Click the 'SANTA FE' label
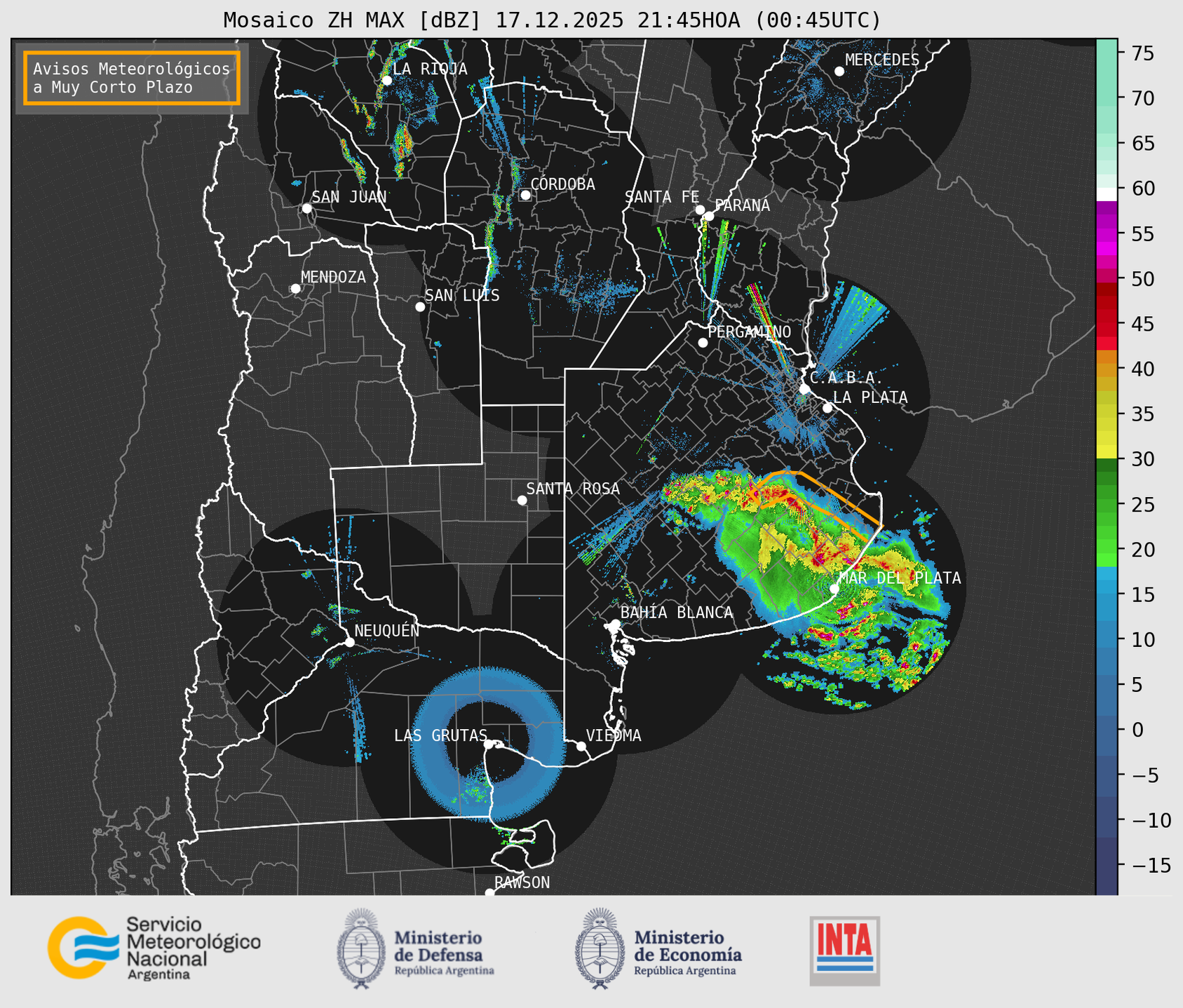 662,197
